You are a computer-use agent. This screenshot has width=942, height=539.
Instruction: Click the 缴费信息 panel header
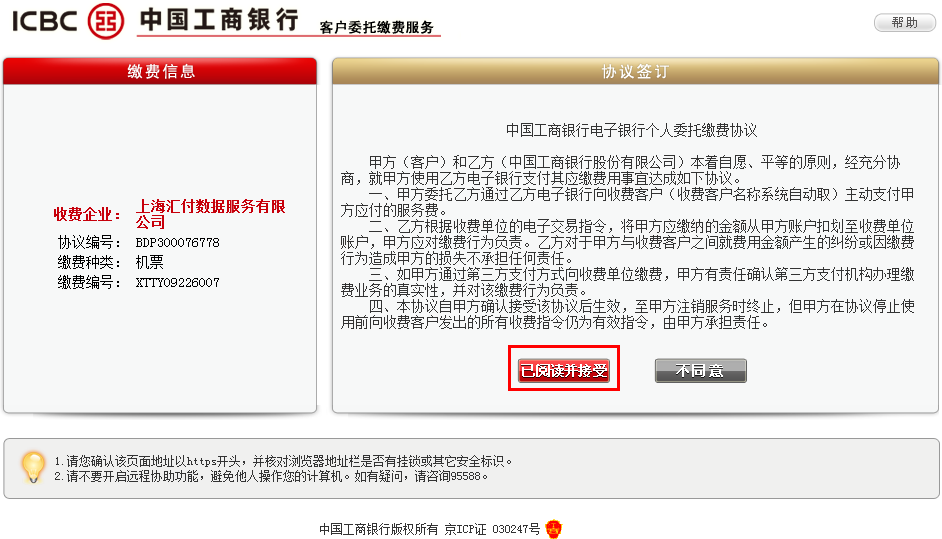pos(160,72)
